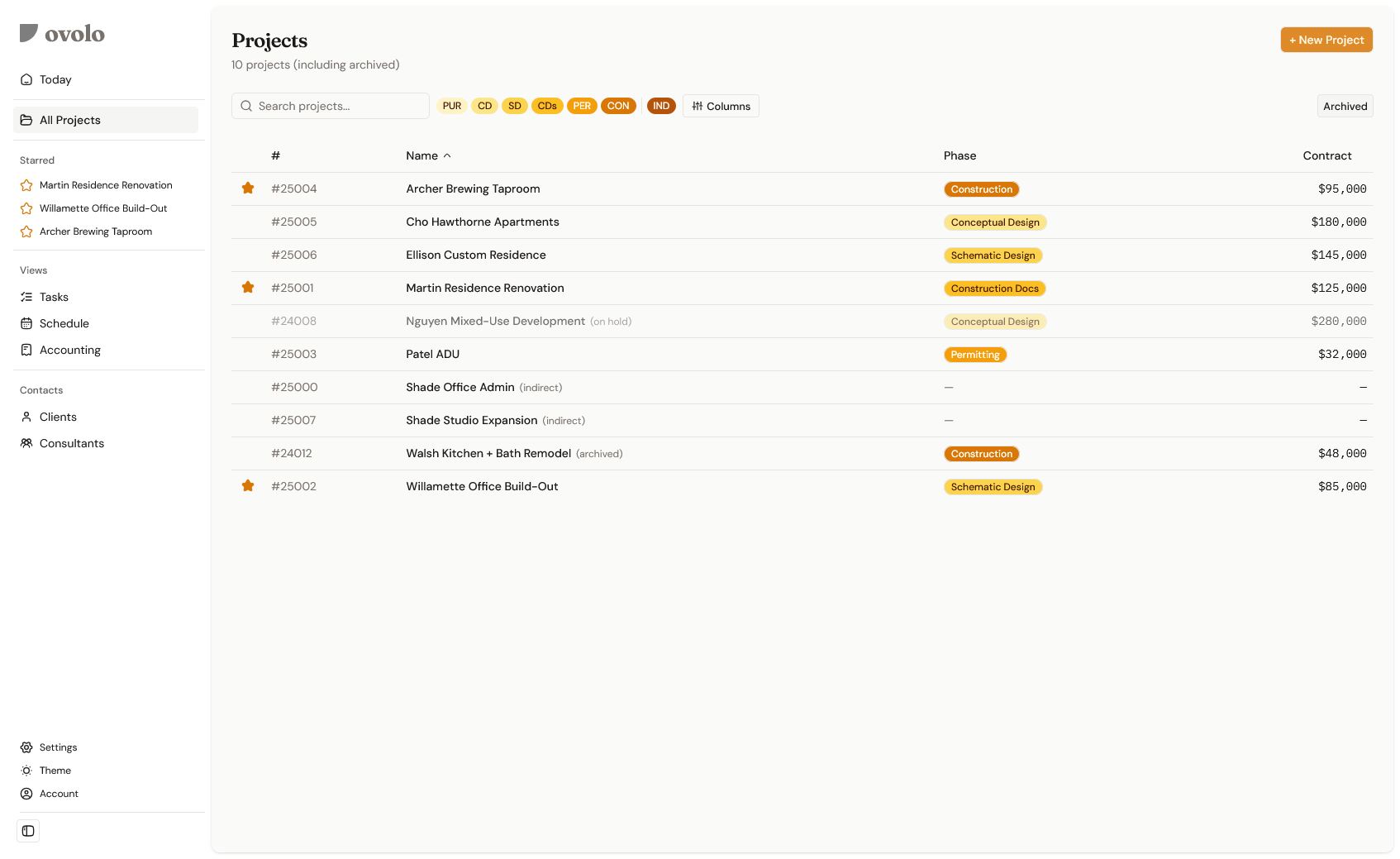Open the Tasks view via its list icon

26,296
